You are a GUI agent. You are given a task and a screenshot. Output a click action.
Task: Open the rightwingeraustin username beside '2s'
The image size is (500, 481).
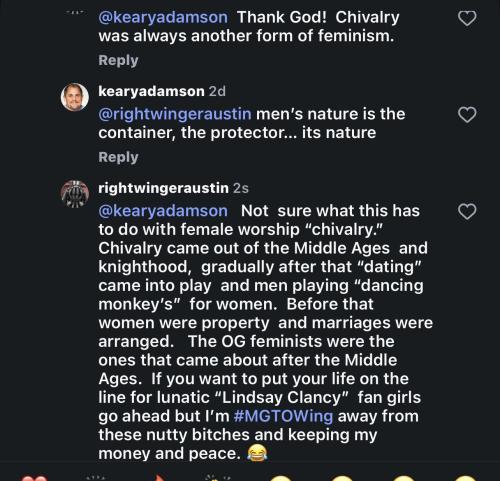pos(163,188)
